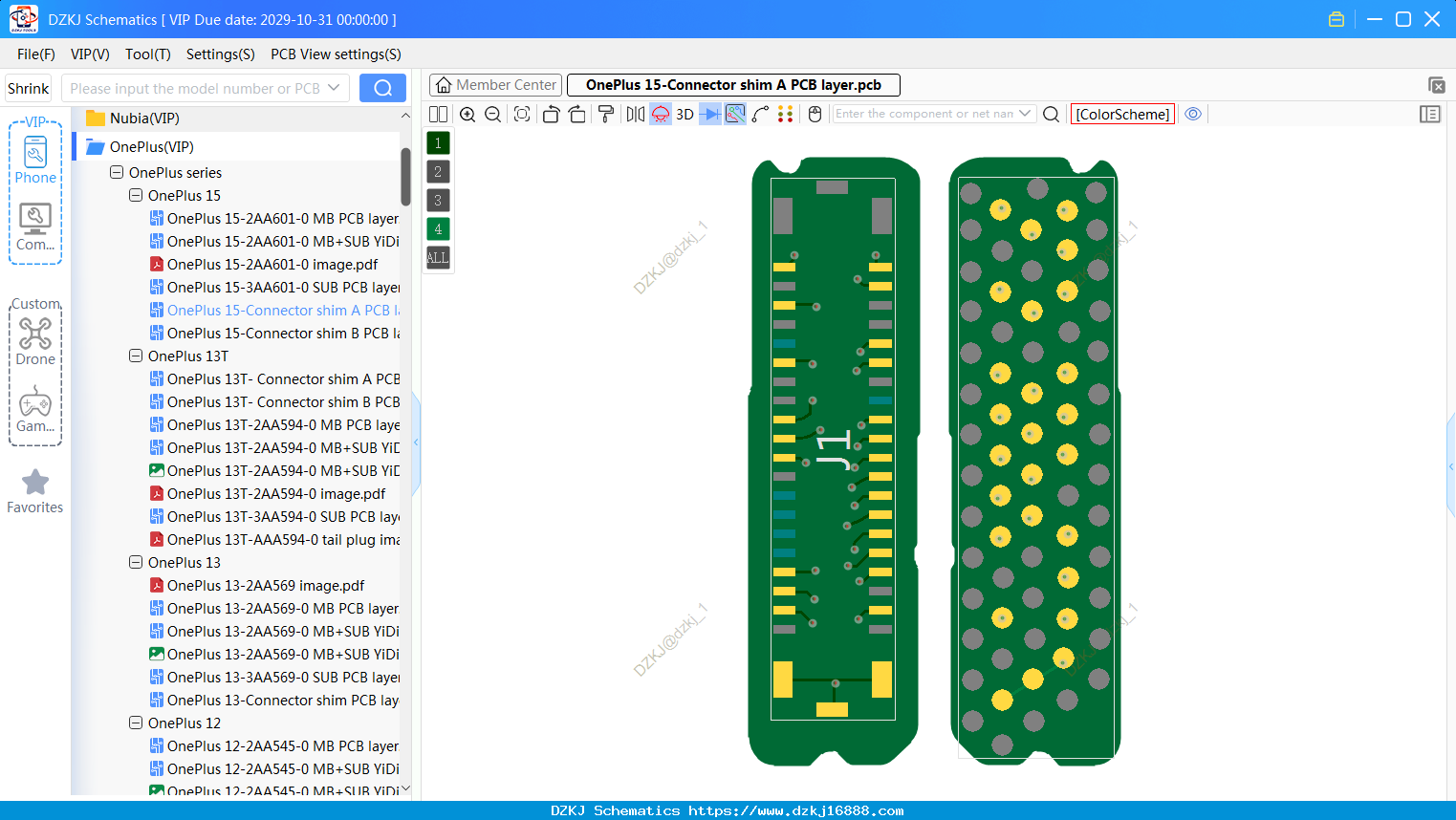Open the model number dropdown arrow
Image resolution: width=1456 pixels, height=820 pixels.
pos(334,88)
